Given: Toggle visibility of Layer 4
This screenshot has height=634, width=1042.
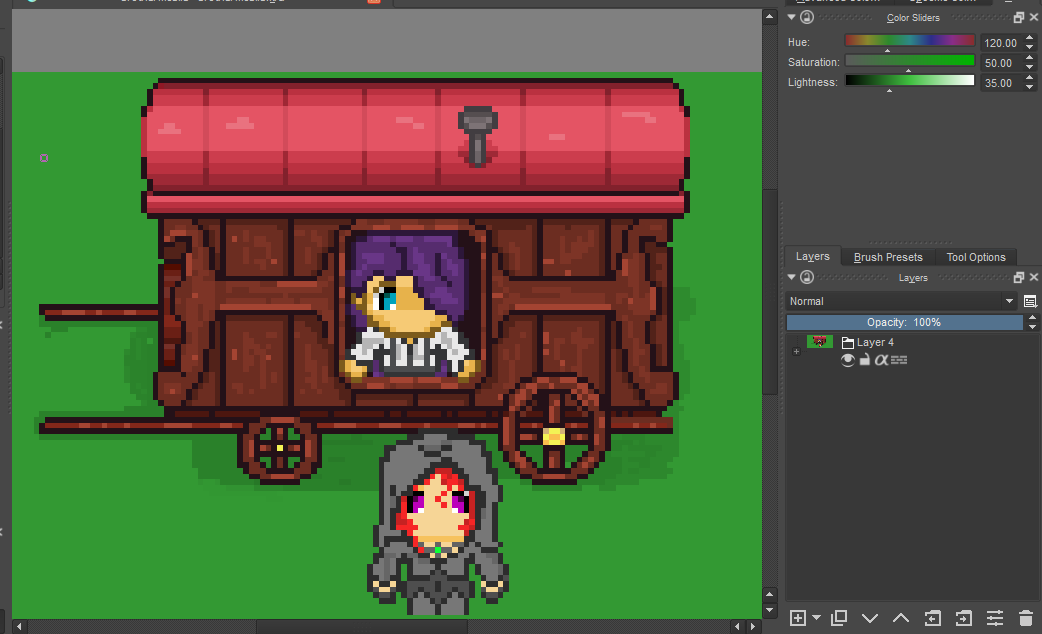Looking at the screenshot, I should click(847, 360).
